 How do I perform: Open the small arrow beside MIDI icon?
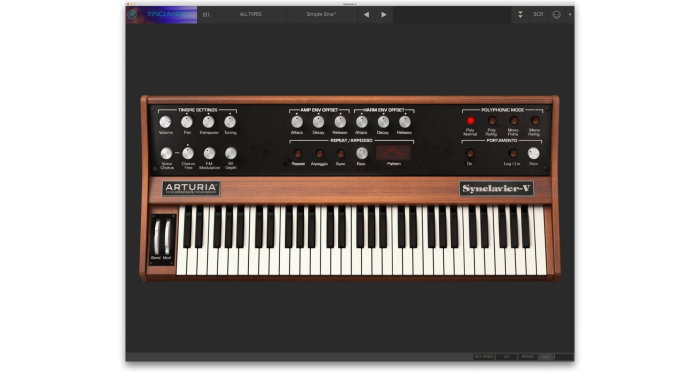[569, 15]
